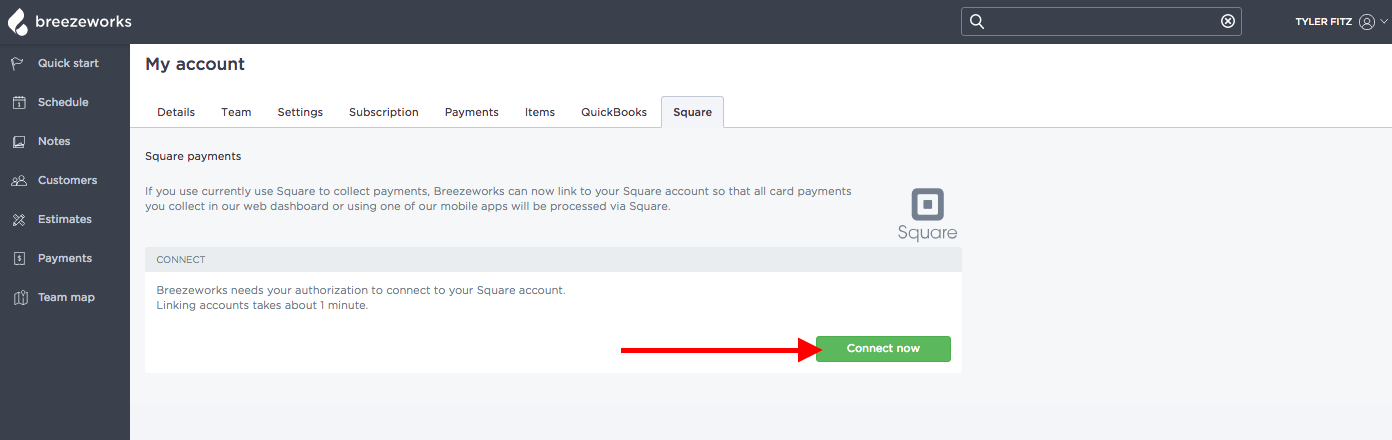This screenshot has width=1392, height=440.
Task: Clear the search field with X icon
Action: coord(1228,22)
